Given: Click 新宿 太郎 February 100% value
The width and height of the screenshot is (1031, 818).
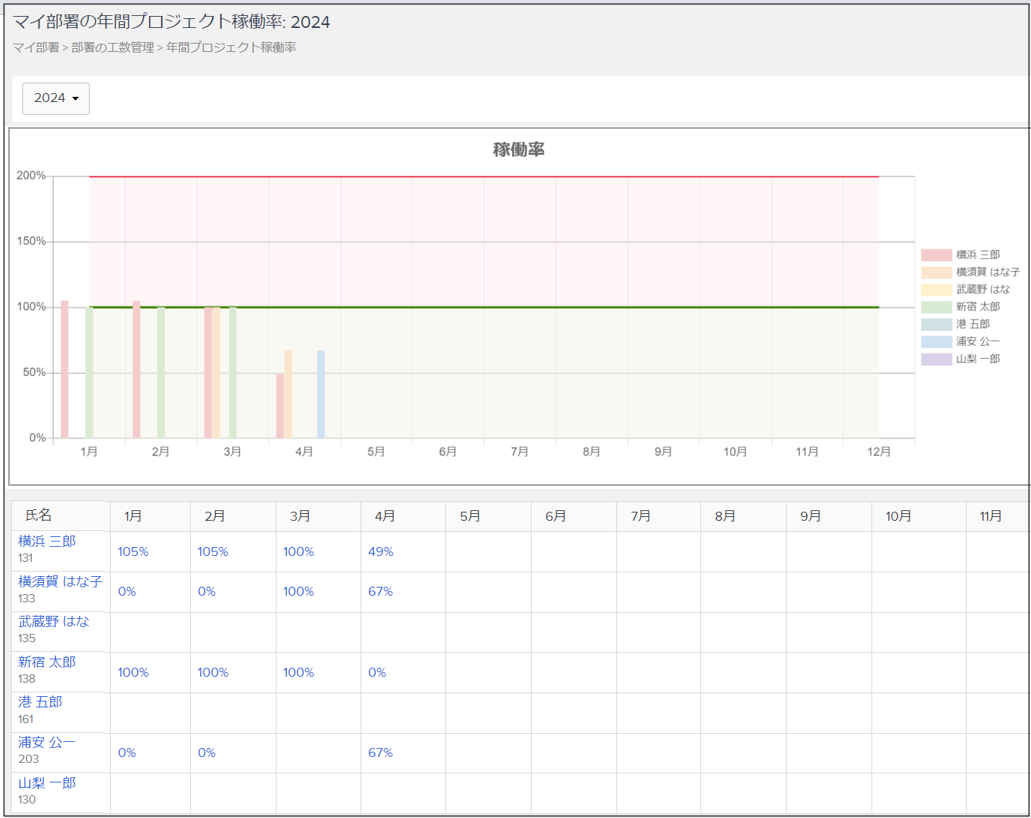Looking at the screenshot, I should tap(213, 673).
